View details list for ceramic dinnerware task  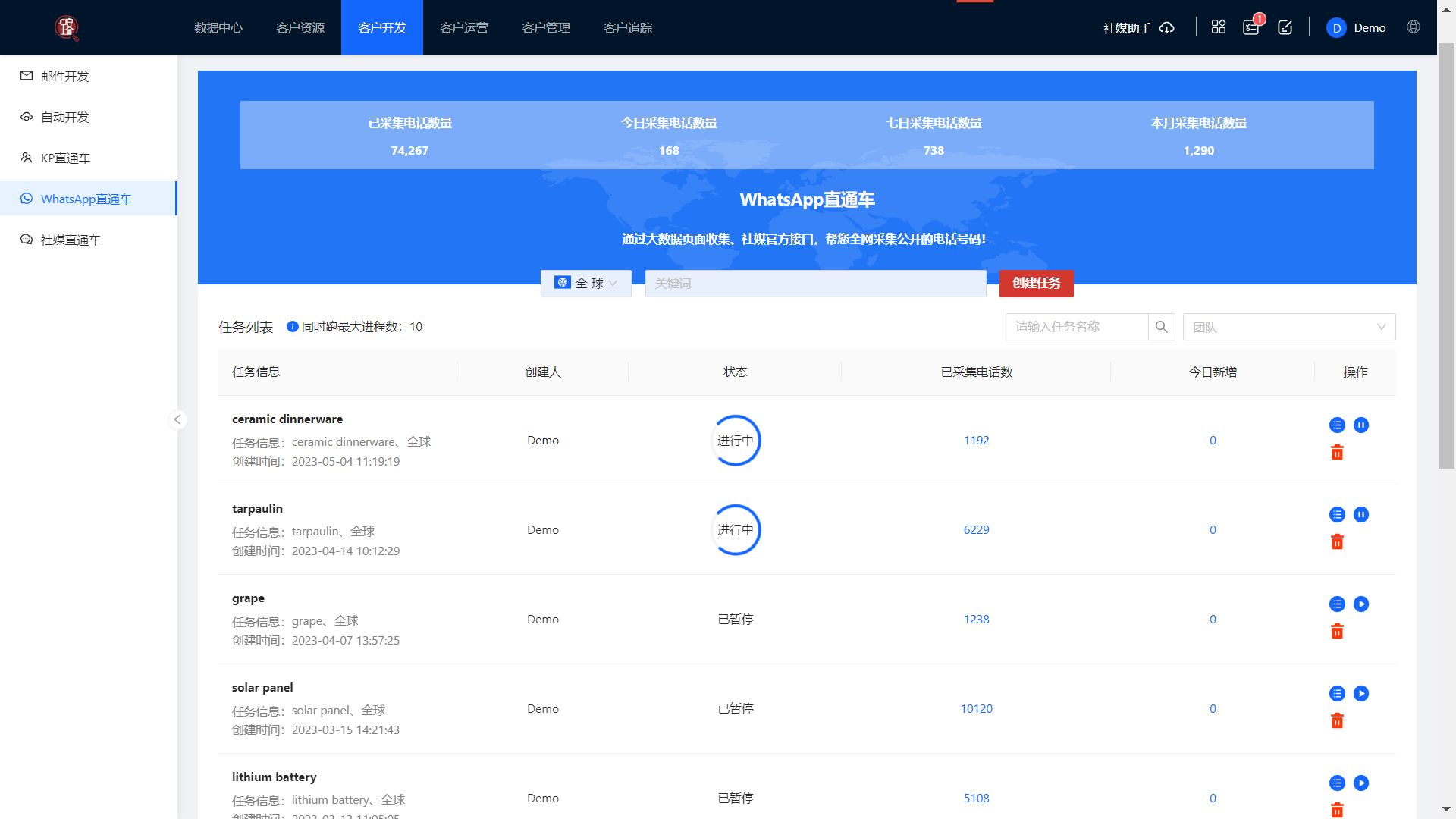[1337, 425]
